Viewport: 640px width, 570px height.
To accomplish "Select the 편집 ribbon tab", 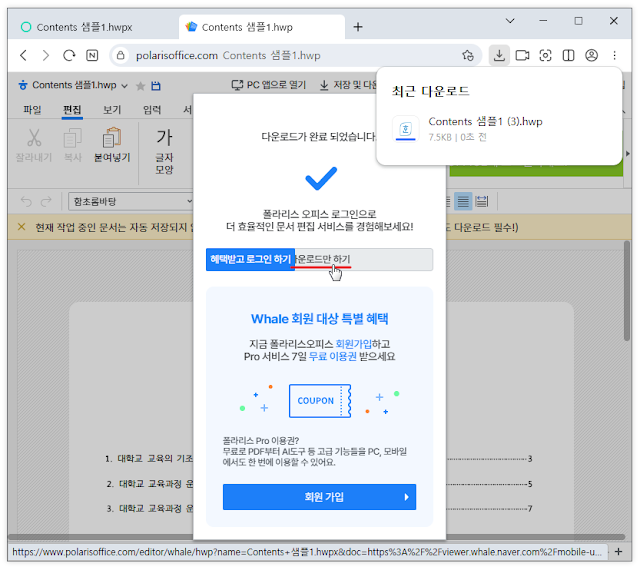I will click(x=72, y=109).
